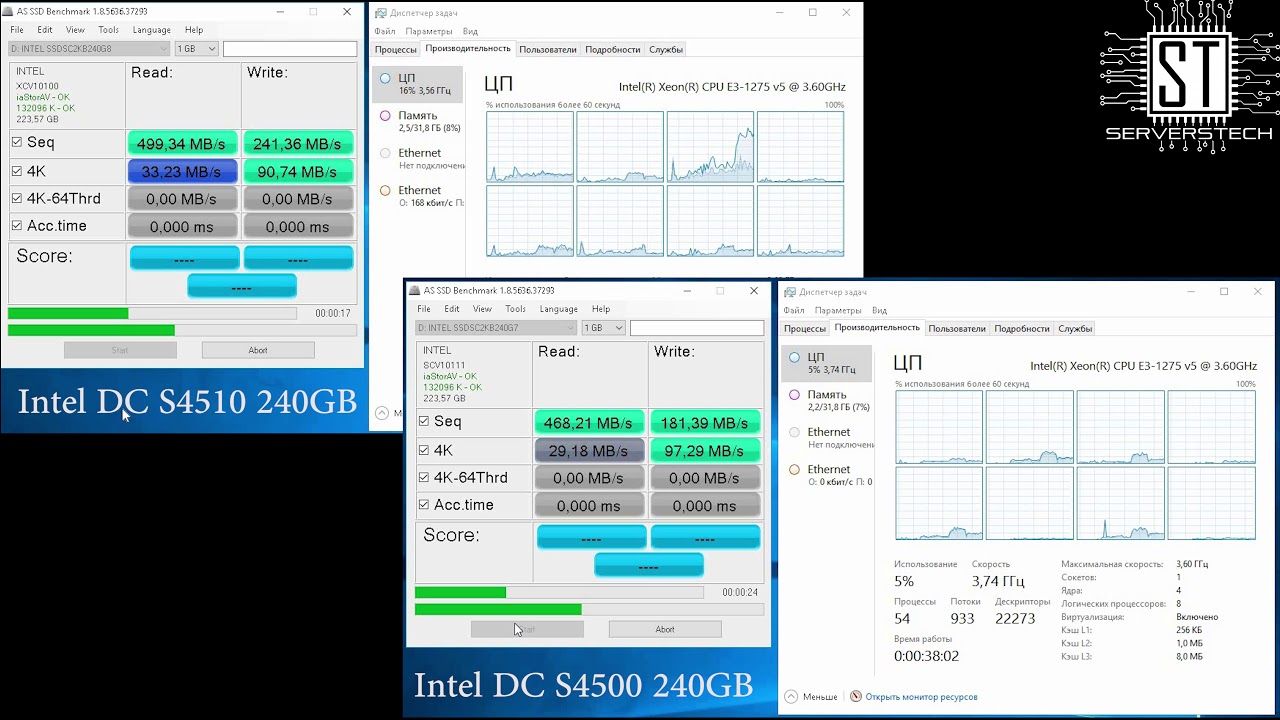Image resolution: width=1280 pixels, height=720 pixels.
Task: Select Память 2,2/31,8 ГБ in lower Task Manager
Action: coord(827,400)
